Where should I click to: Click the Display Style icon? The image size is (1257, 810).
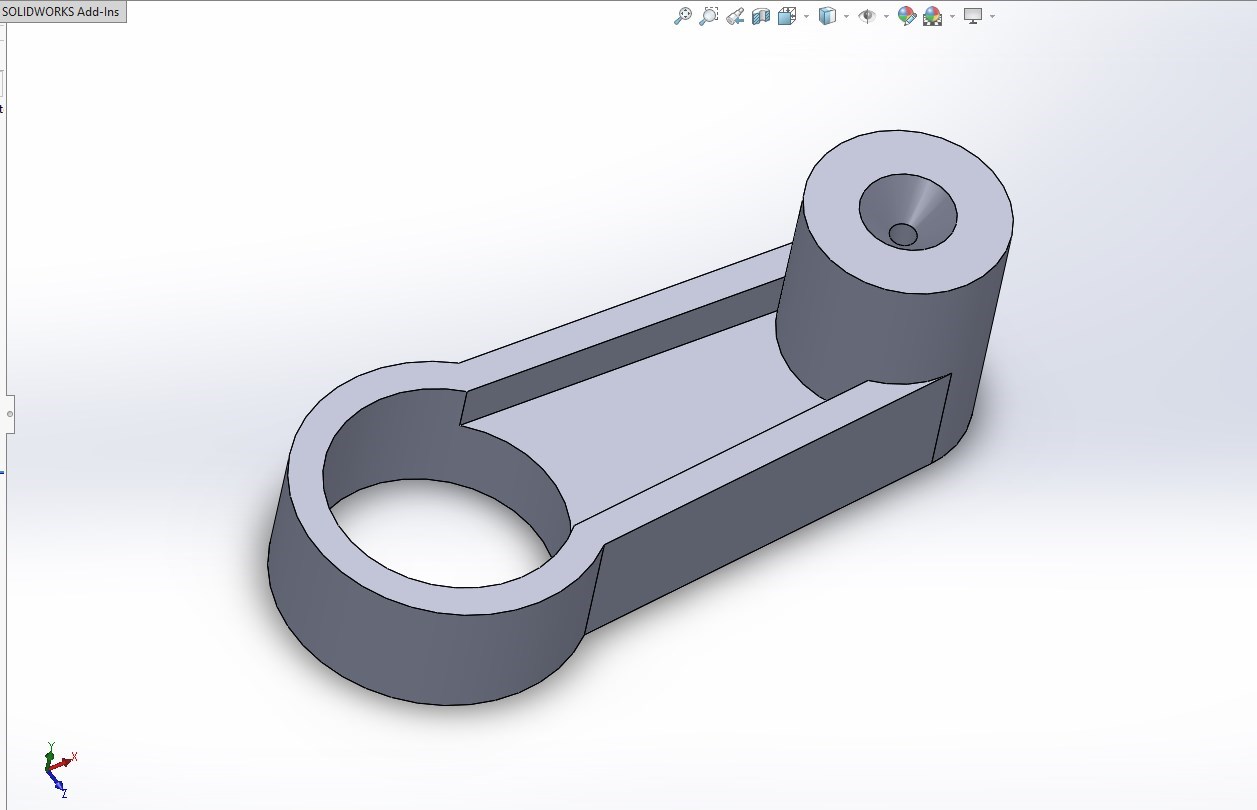pos(827,16)
